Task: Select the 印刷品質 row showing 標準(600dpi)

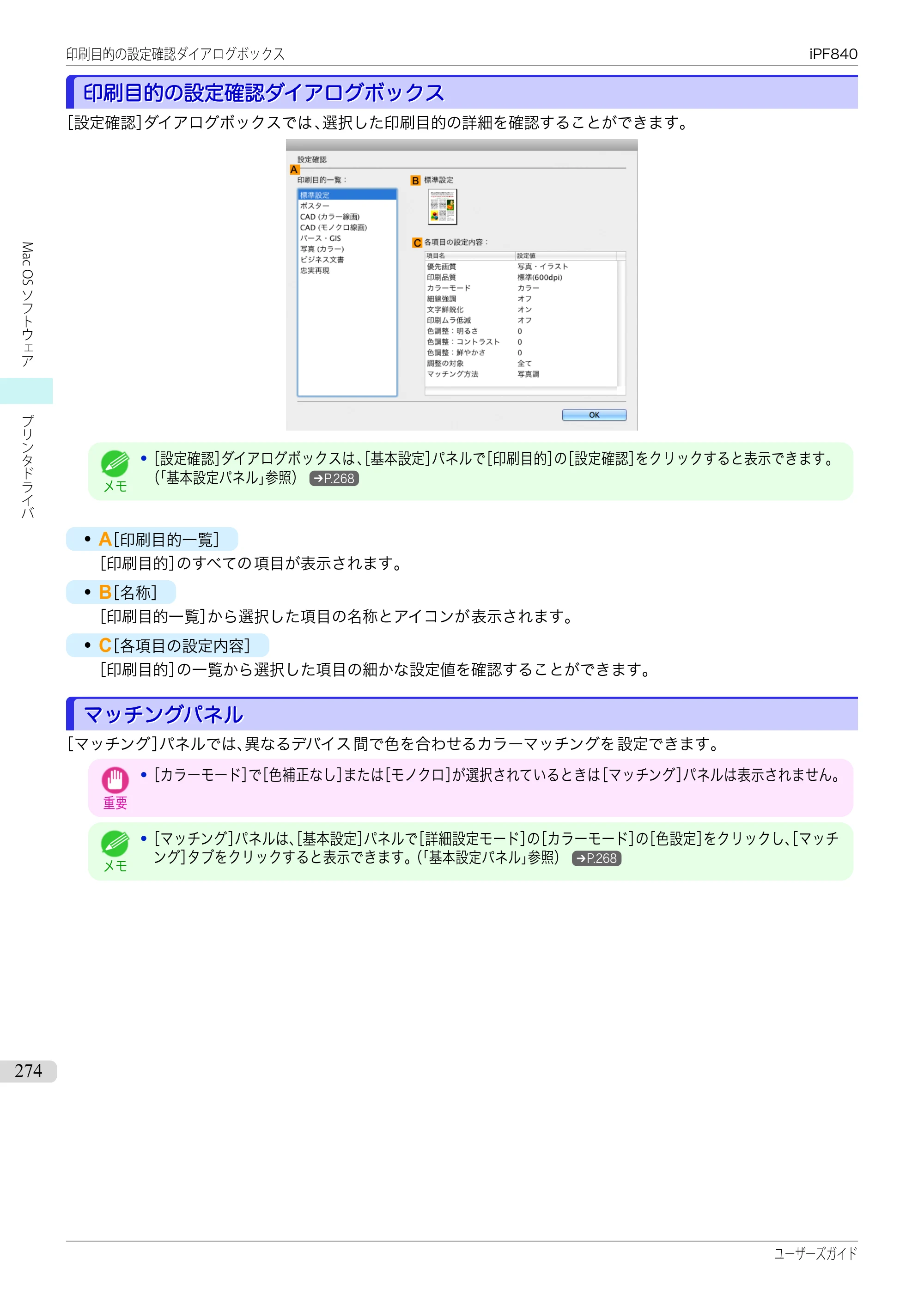Action: pyautogui.click(x=521, y=277)
